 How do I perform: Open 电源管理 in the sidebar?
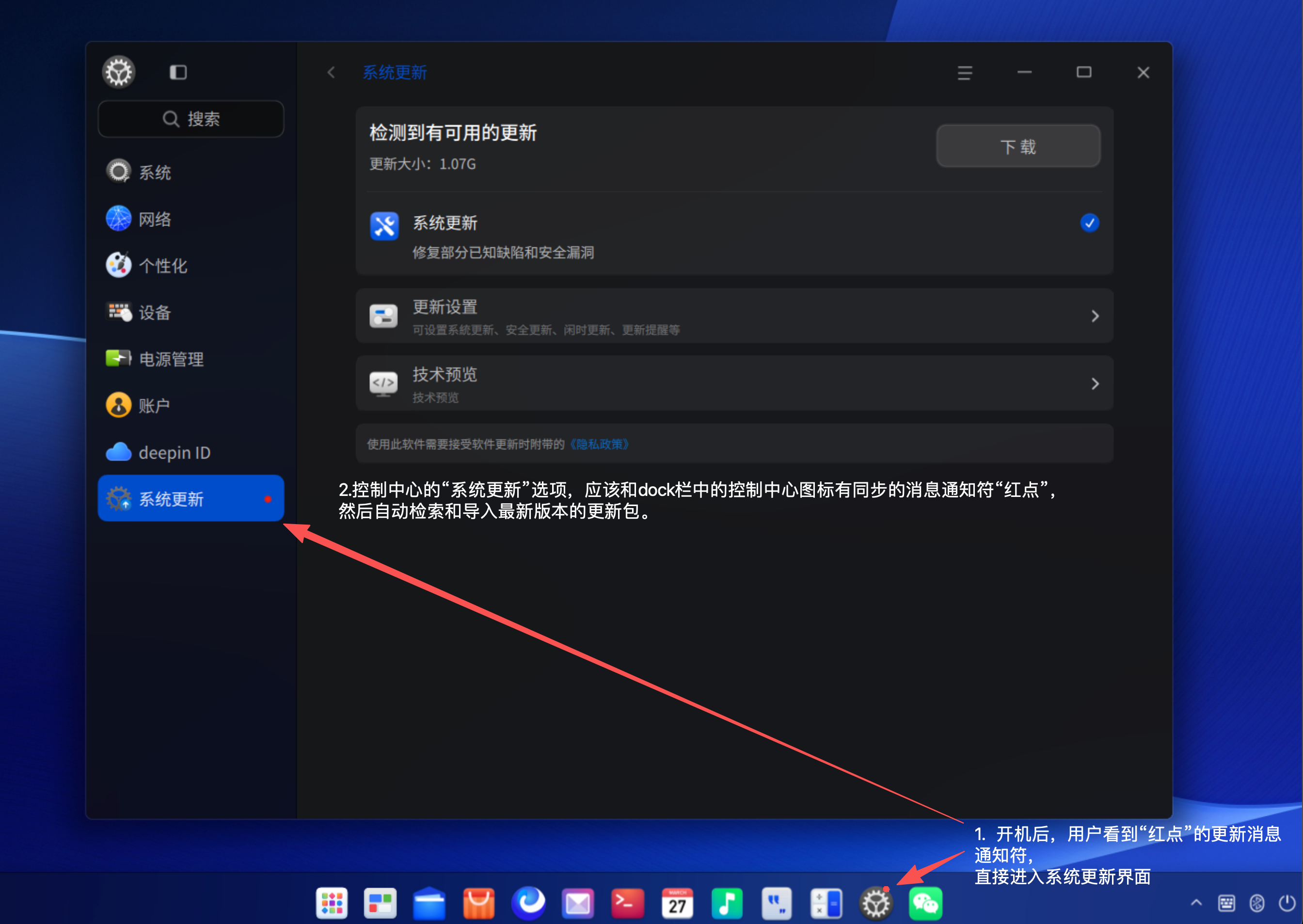191,359
